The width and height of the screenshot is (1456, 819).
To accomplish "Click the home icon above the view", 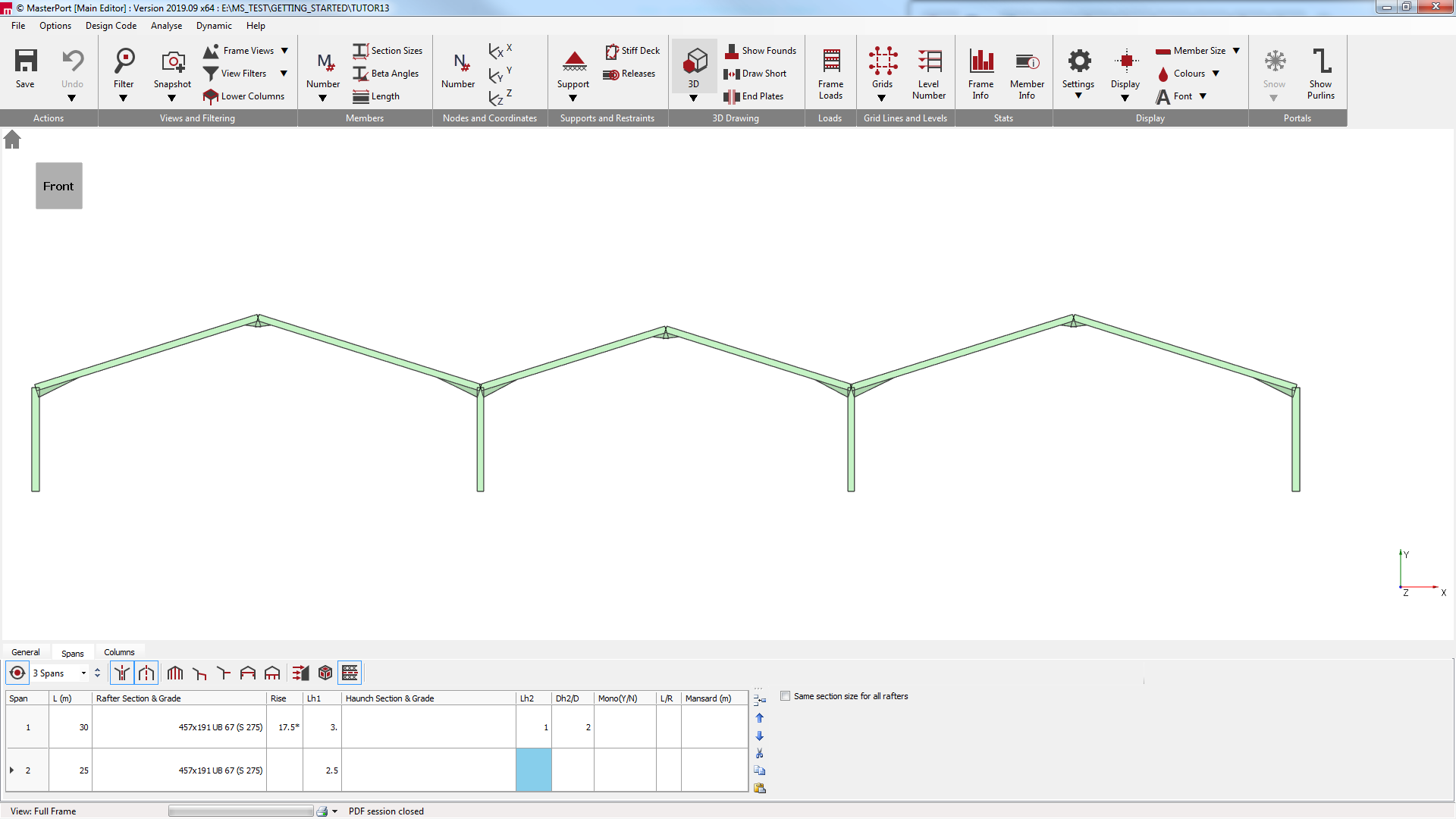I will (12, 140).
